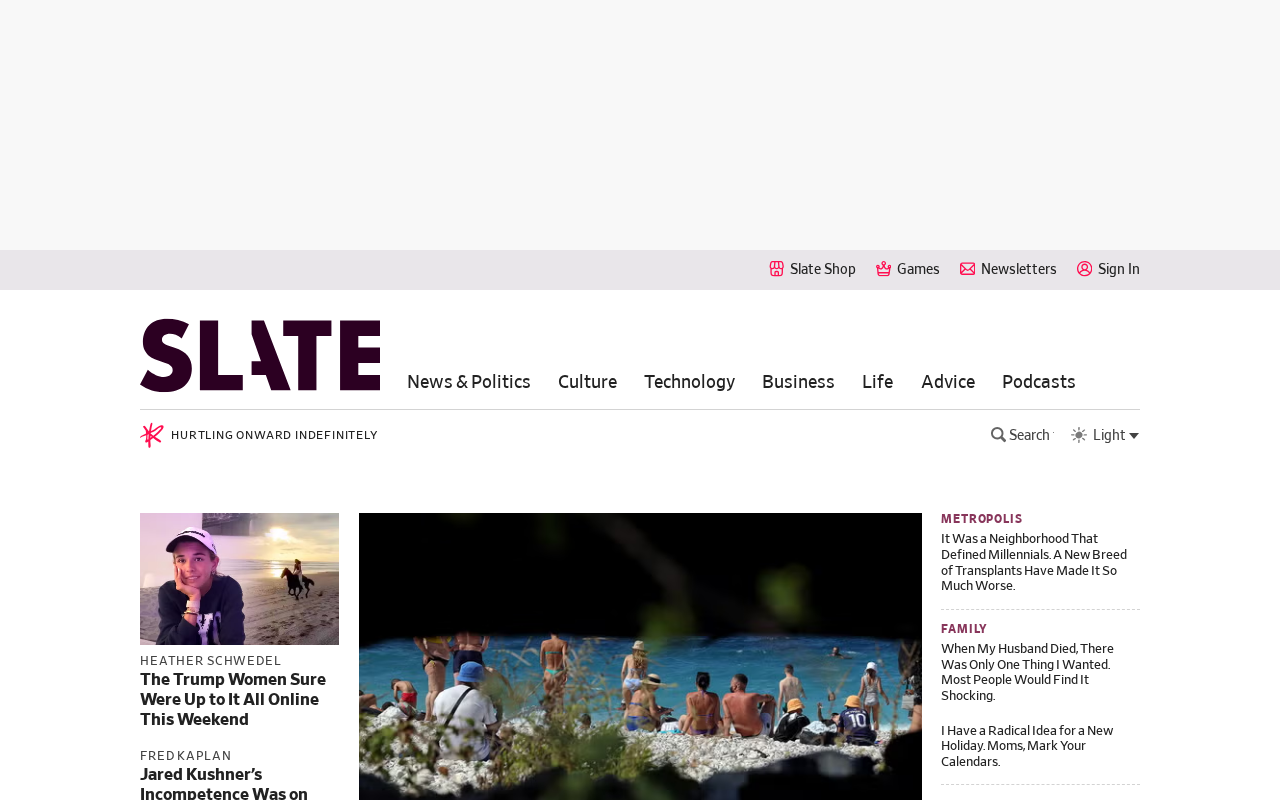Open the News & Politics menu

pyautogui.click(x=469, y=382)
